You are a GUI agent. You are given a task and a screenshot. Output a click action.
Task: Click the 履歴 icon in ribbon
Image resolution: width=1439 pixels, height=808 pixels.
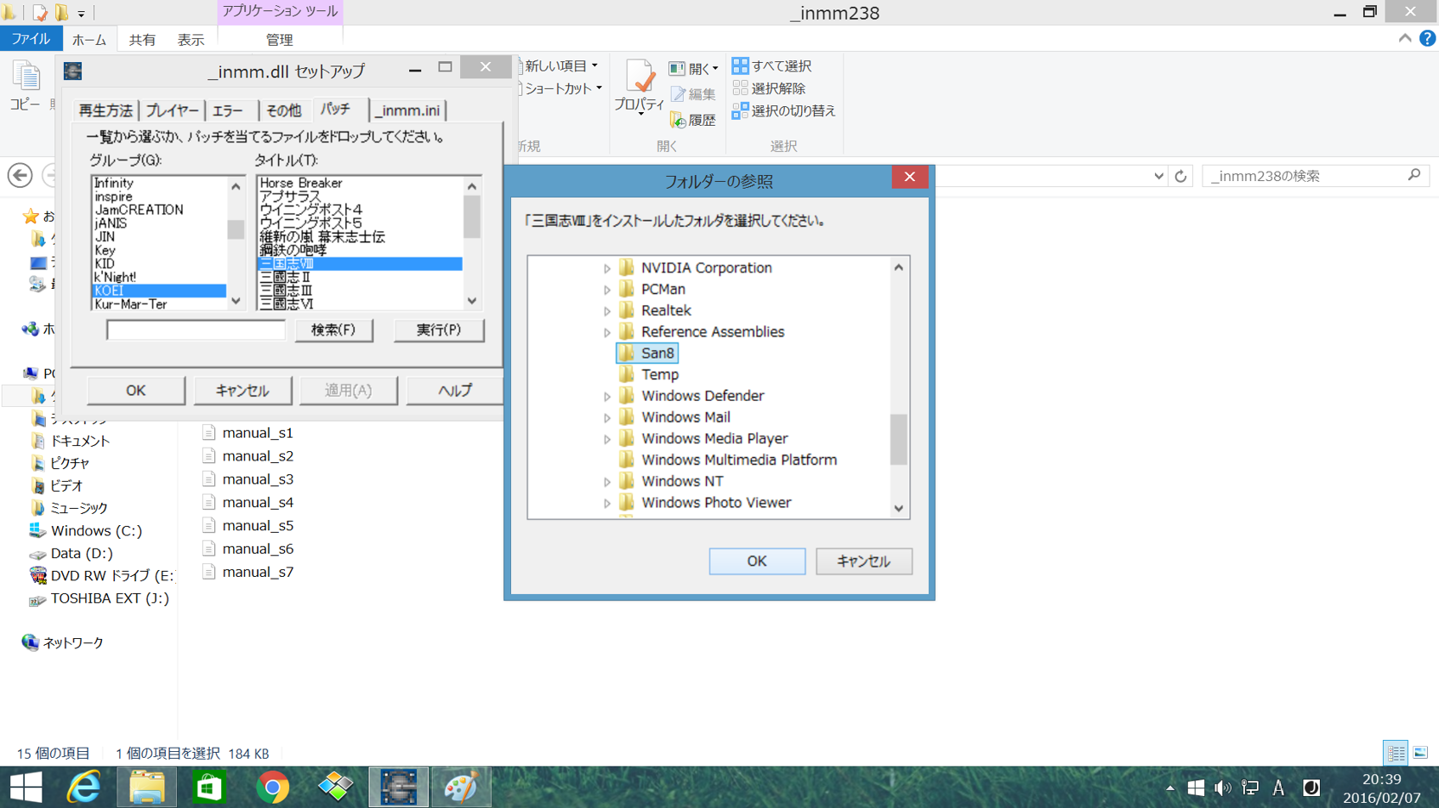tap(678, 120)
